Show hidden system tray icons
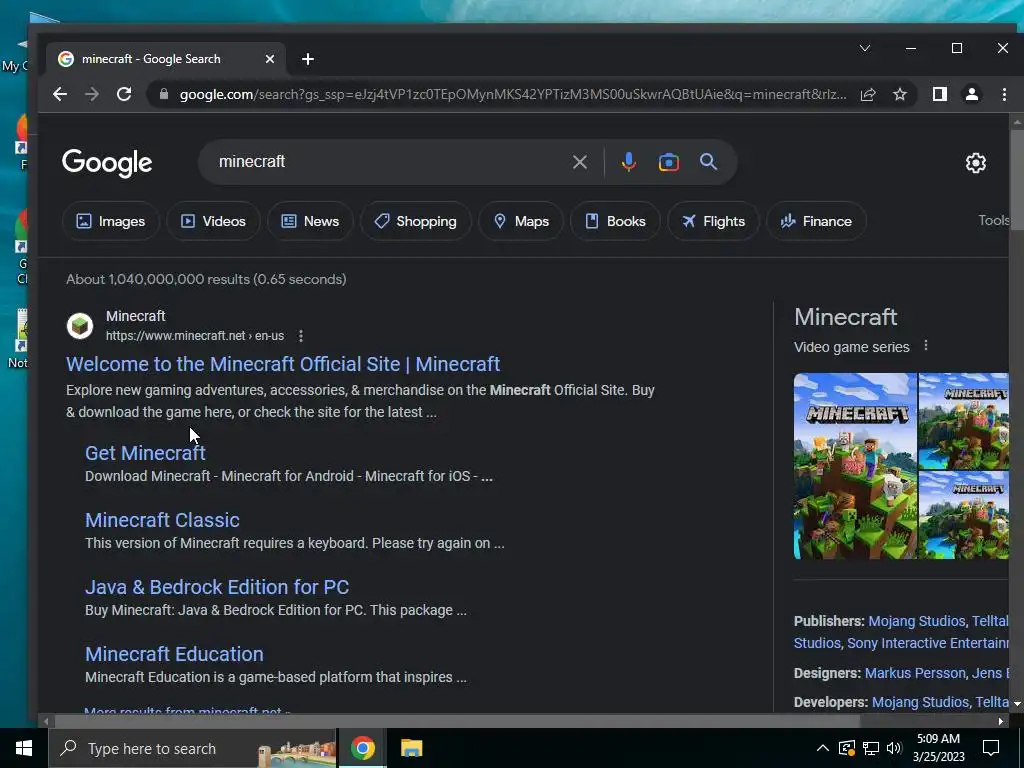Image resolution: width=1024 pixels, height=768 pixels. [823, 748]
